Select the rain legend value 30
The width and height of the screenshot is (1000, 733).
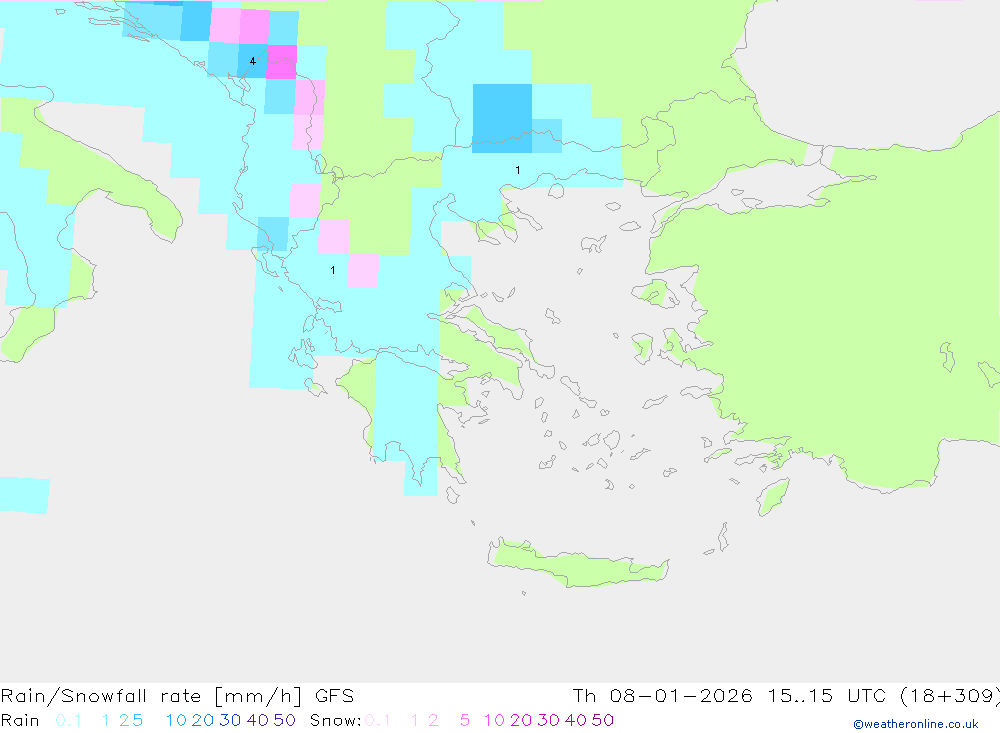point(230,720)
